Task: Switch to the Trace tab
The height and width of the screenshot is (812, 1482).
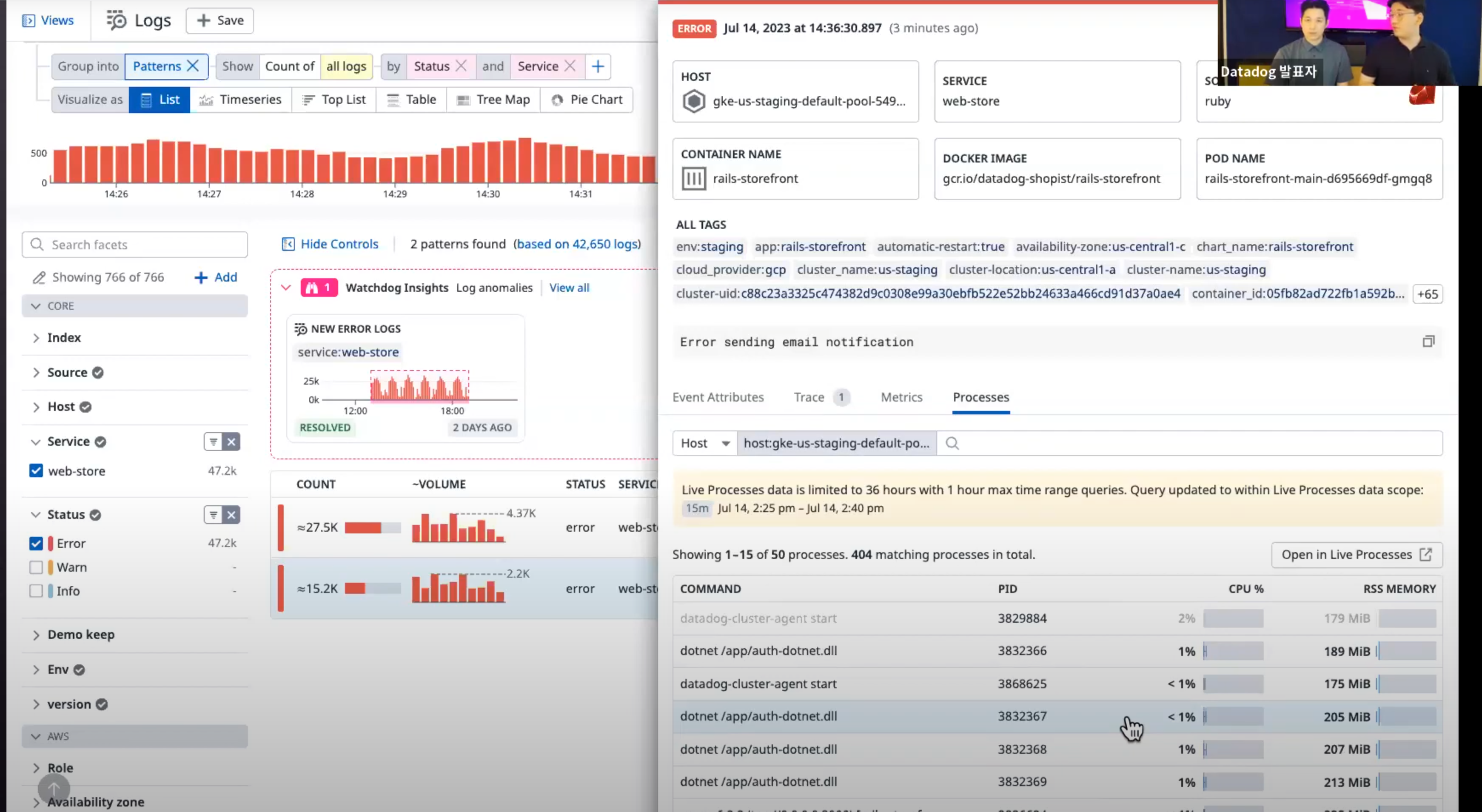Action: 821,397
